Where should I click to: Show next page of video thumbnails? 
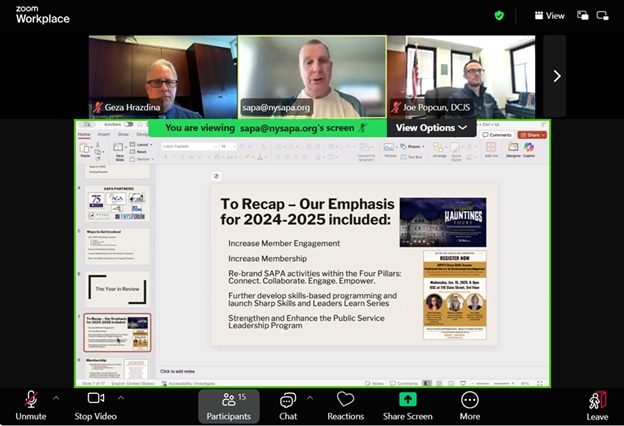(557, 76)
